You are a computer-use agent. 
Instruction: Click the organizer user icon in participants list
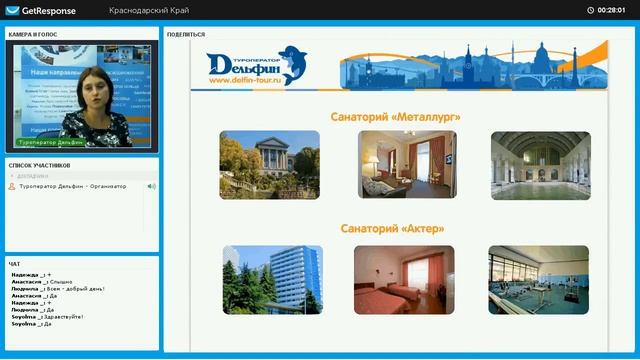12,187
